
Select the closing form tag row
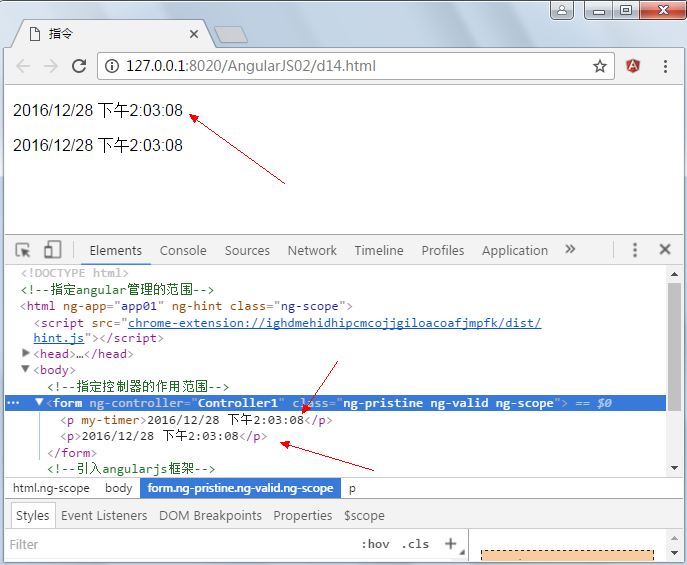tap(72, 453)
